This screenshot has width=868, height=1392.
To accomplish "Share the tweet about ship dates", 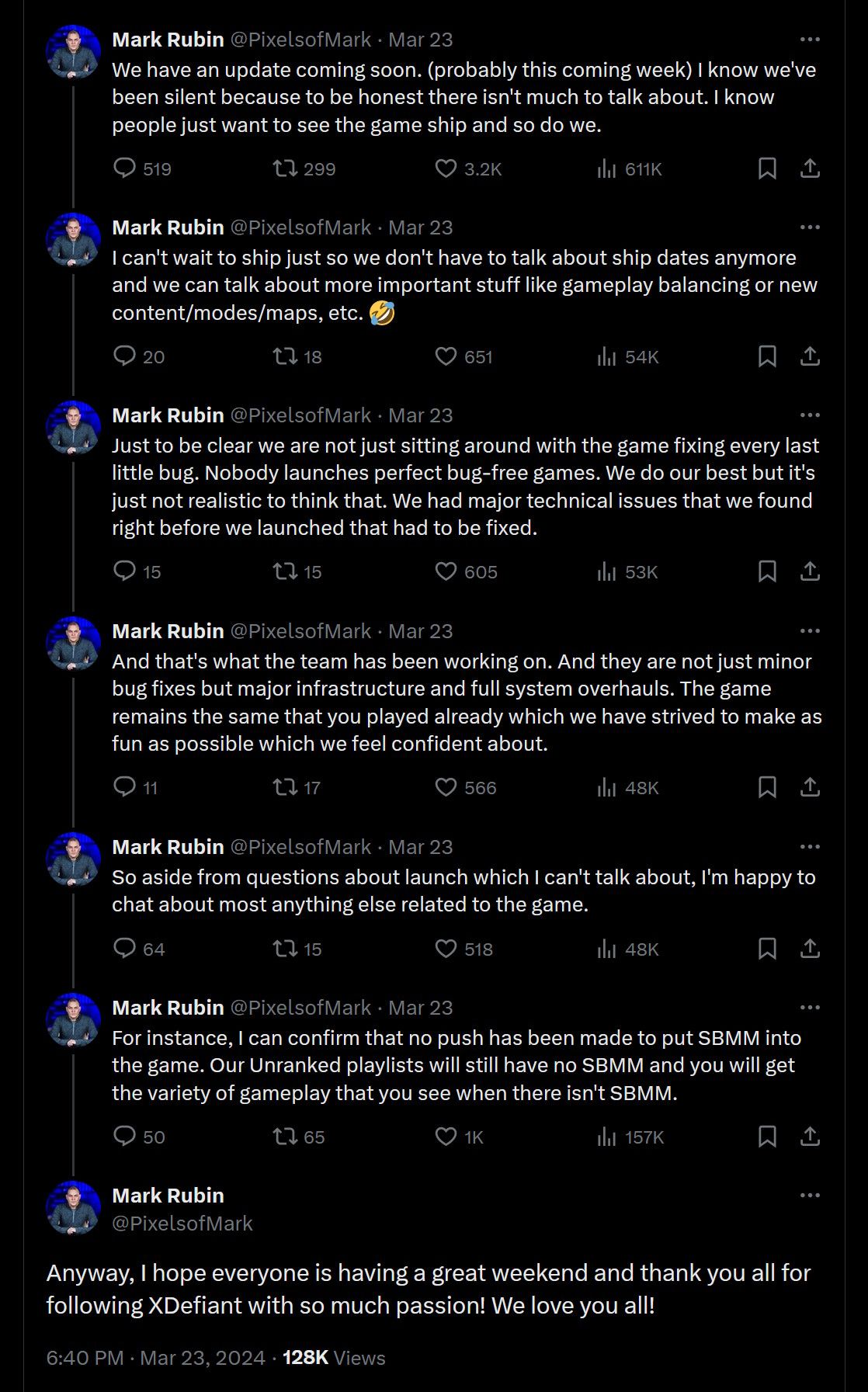I will coord(810,356).
